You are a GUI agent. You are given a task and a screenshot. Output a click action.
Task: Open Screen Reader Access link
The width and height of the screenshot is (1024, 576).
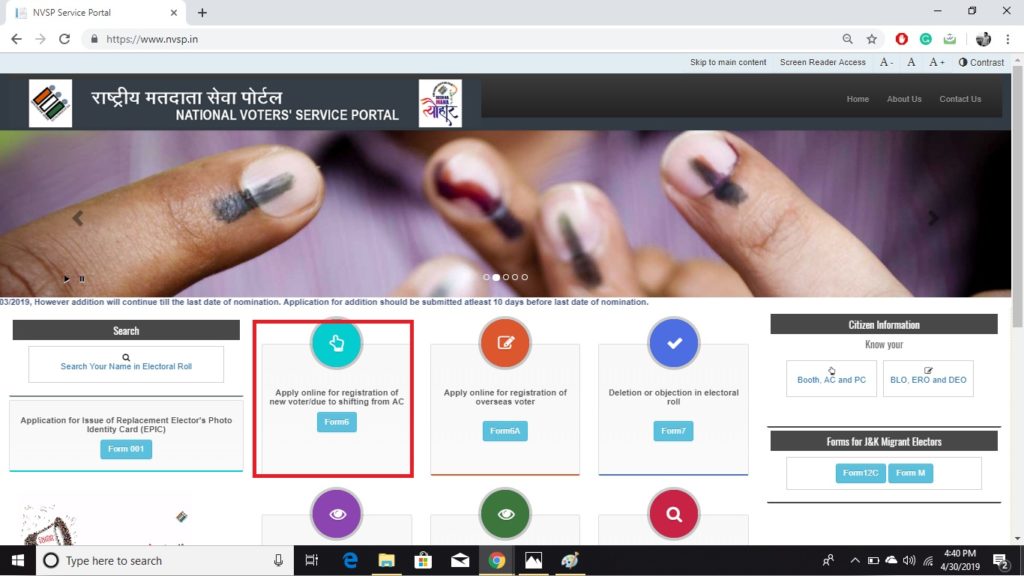[823, 62]
